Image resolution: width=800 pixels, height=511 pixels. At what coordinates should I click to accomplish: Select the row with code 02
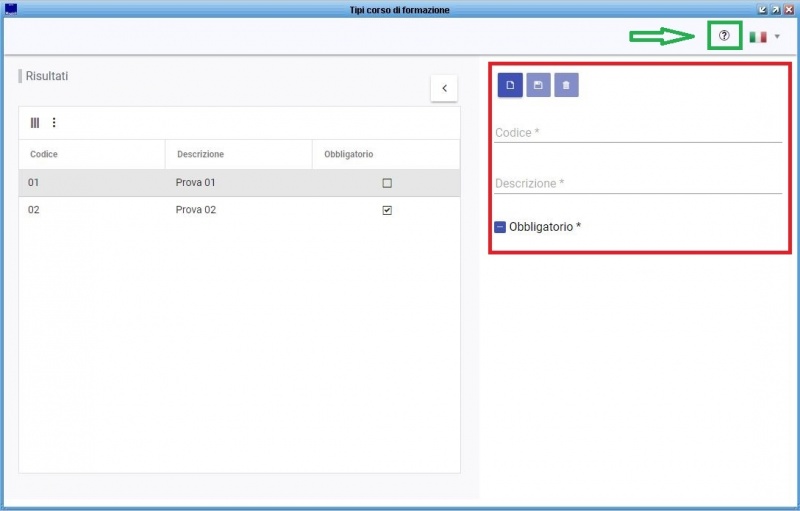click(x=239, y=210)
